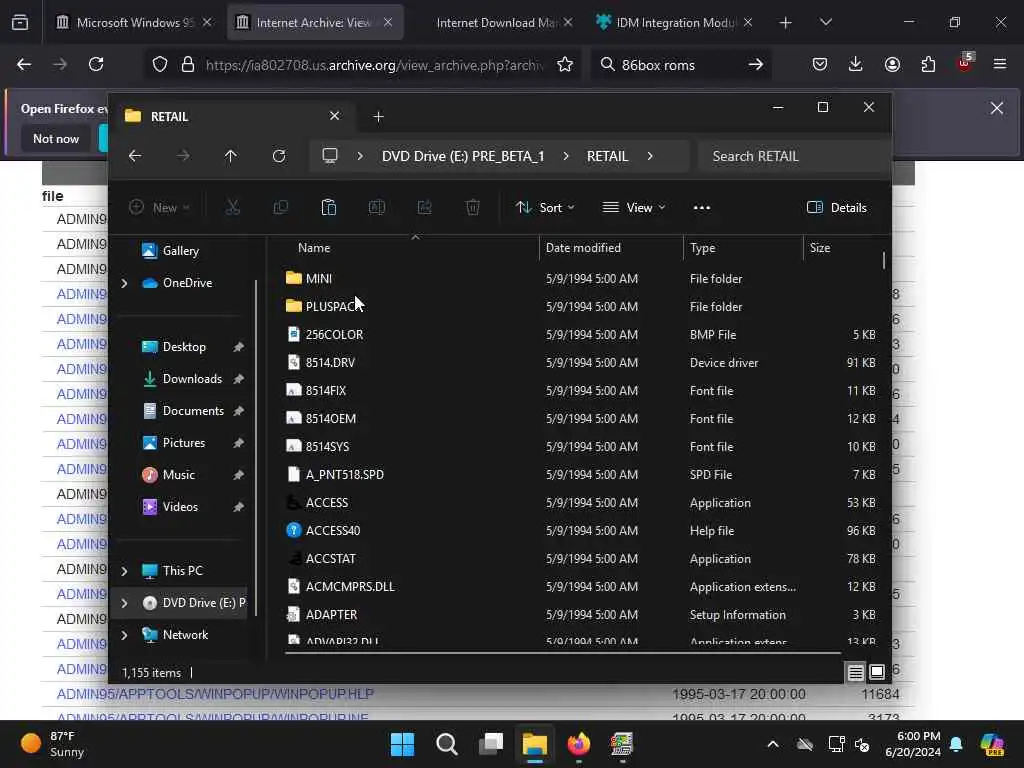Open Gallery in navigation pane
Viewport: 1024px width, 768px height.
[180, 251]
